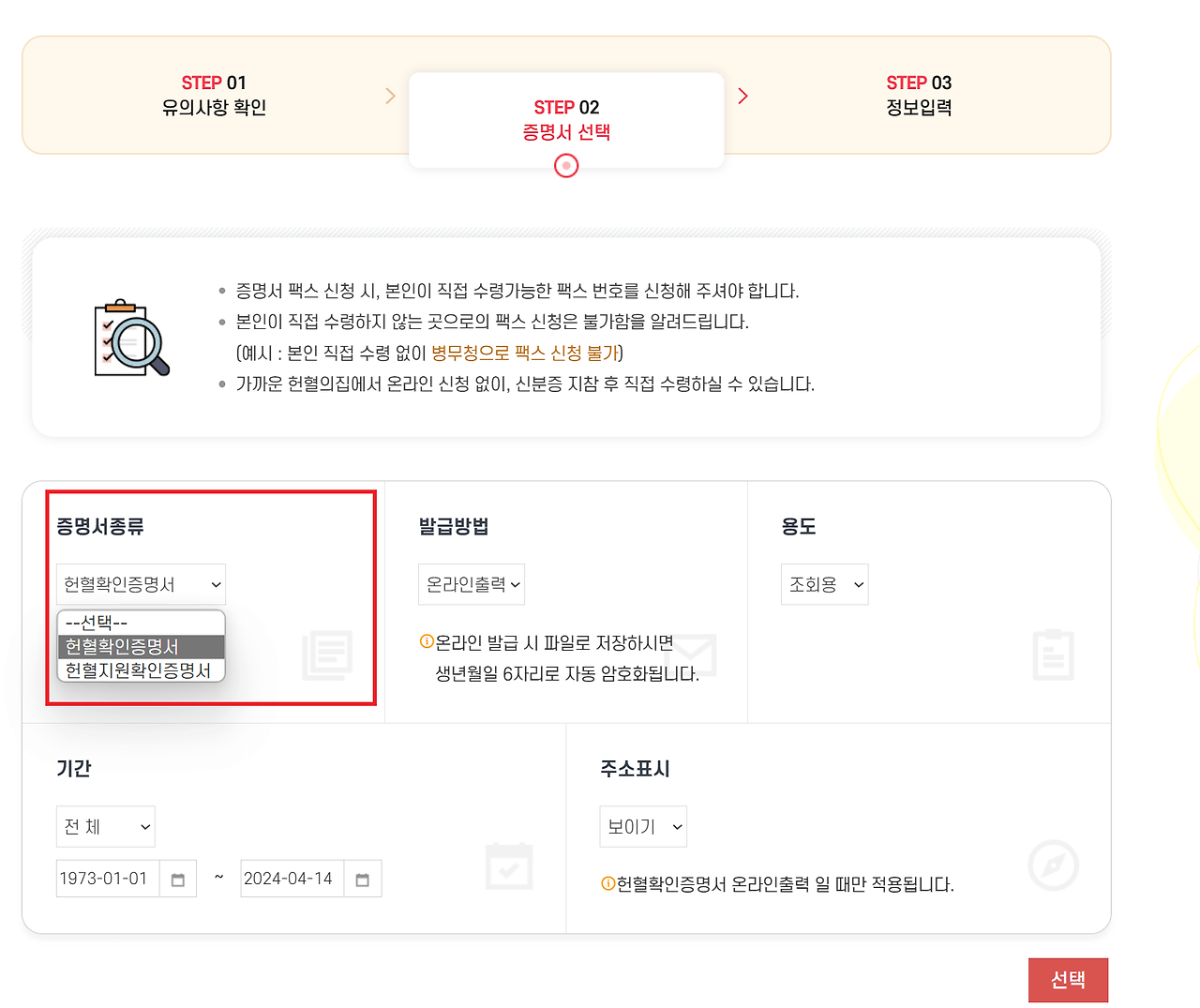The height and width of the screenshot is (1008, 1200).
Task: Open the 조회용 dropdown under 용도
Action: click(824, 584)
